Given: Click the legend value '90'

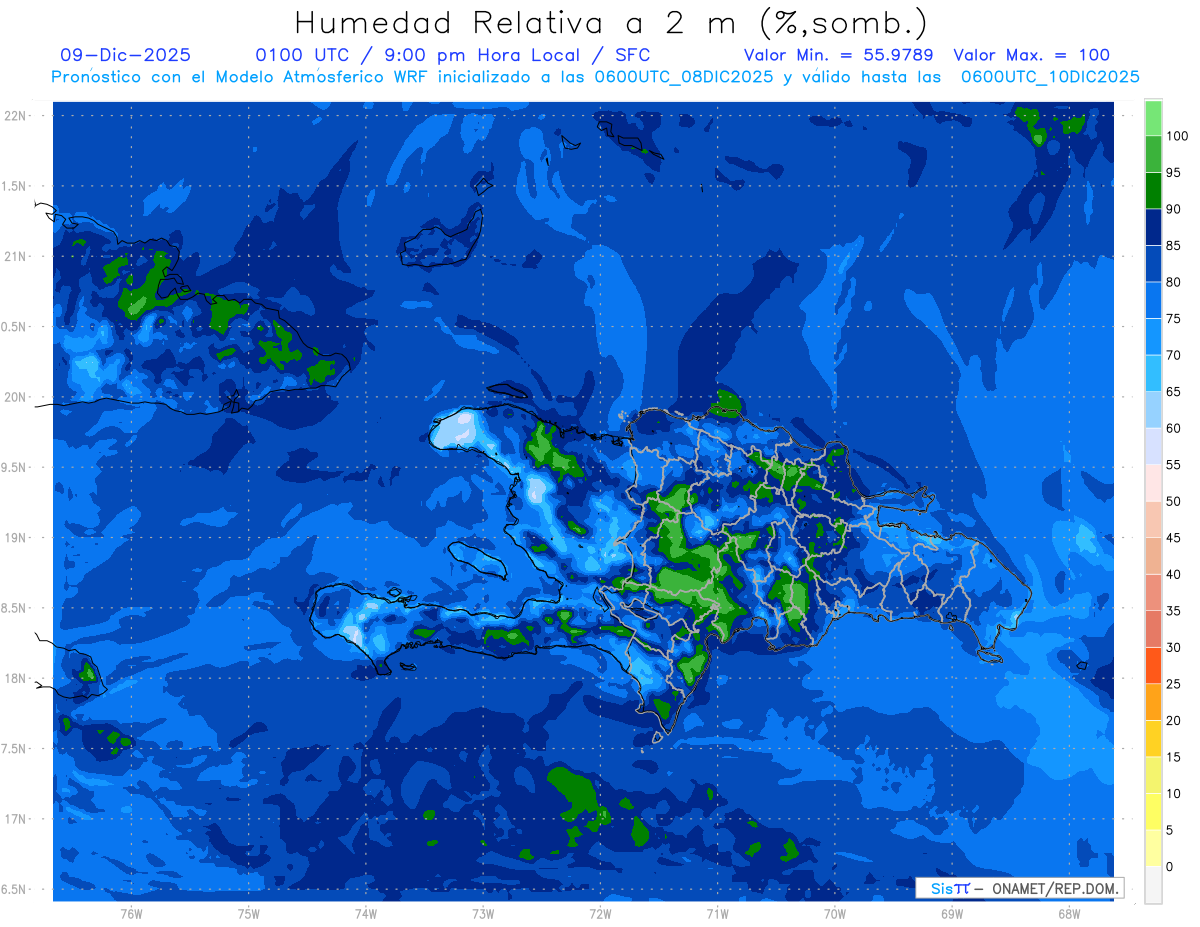Looking at the screenshot, I should pyautogui.click(x=1174, y=209).
